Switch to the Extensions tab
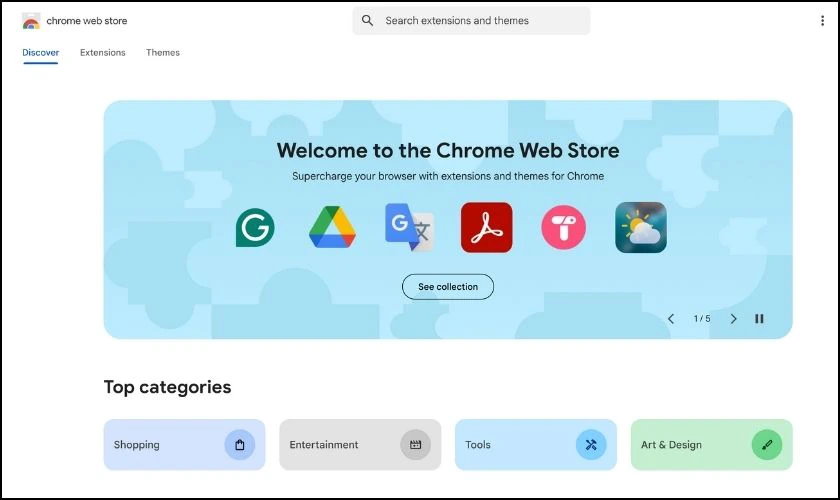Image resolution: width=840 pixels, height=500 pixels. [x=103, y=53]
